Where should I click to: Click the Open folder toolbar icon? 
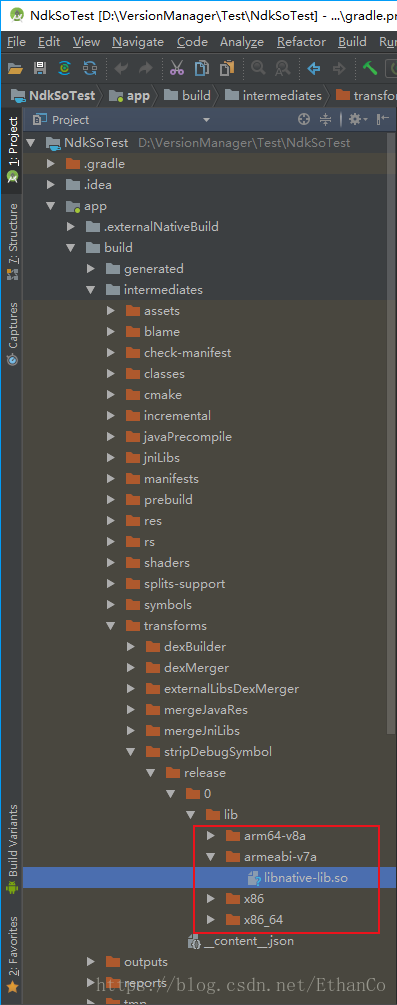click(15, 68)
